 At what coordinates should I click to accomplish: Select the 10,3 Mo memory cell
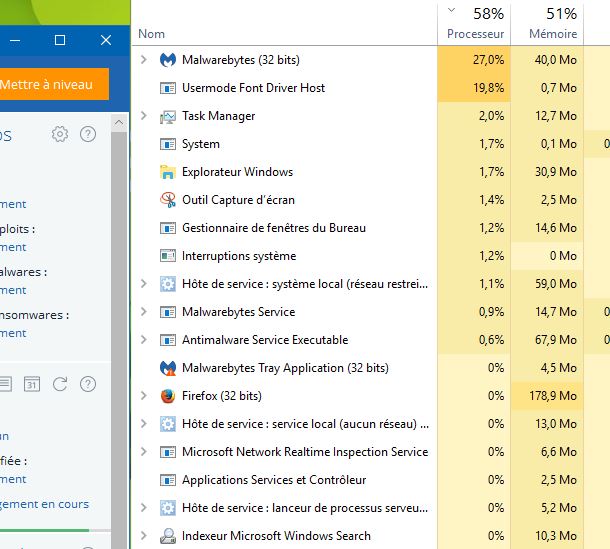pos(547,536)
